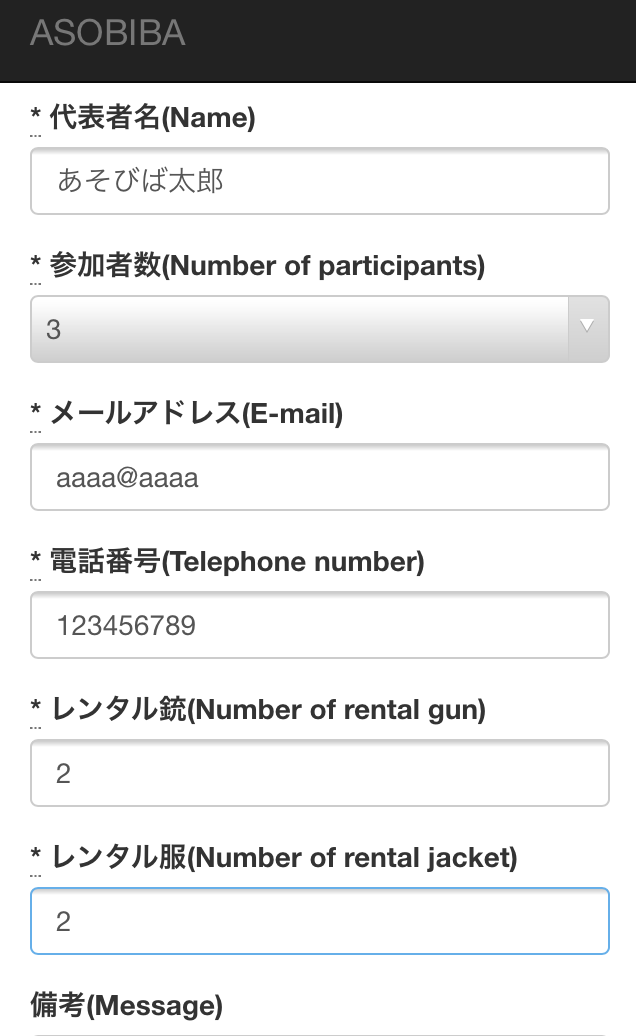
Task: Focus the E-mail field containing aaaa@aaaa
Action: (x=320, y=477)
